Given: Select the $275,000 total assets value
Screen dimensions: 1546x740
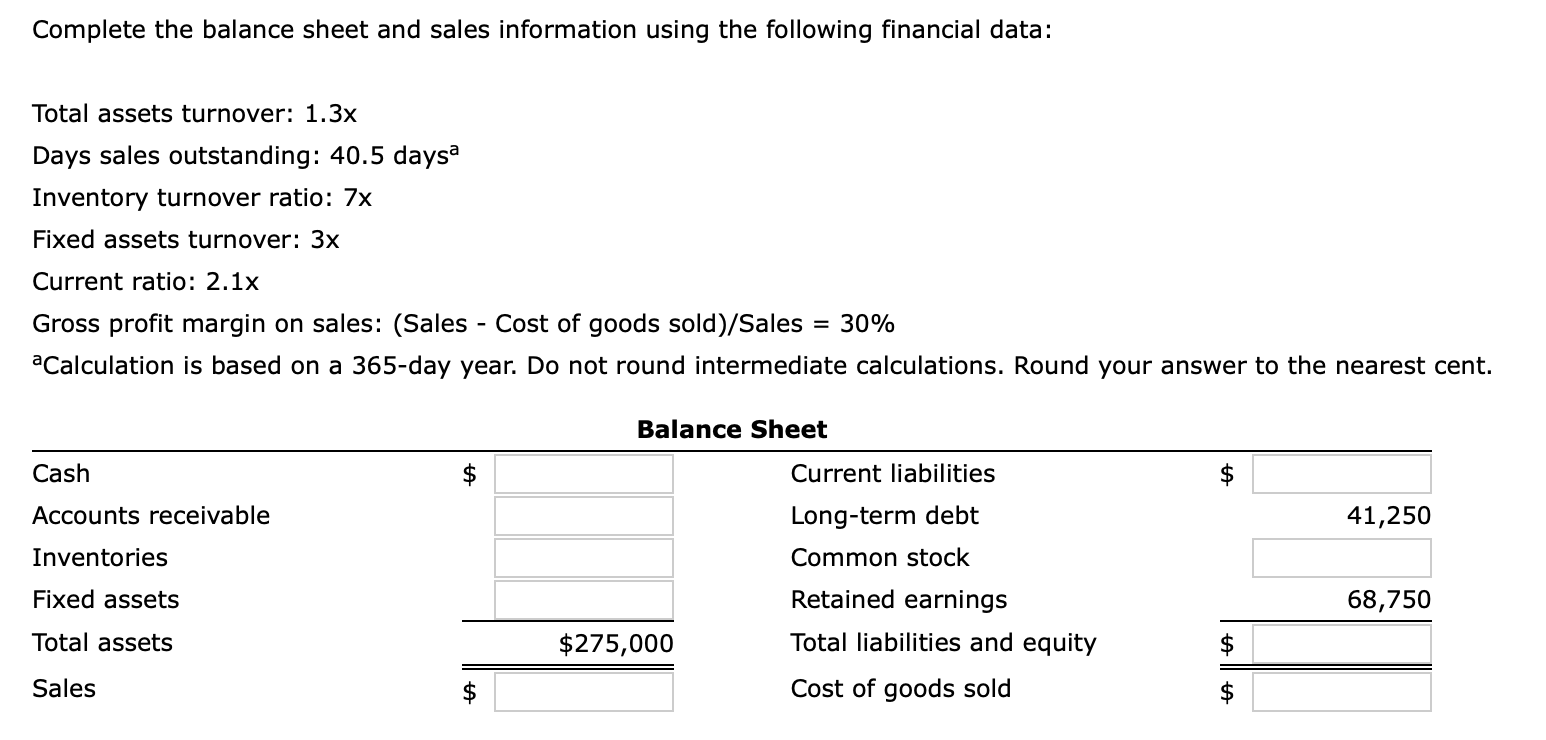Looking at the screenshot, I should [614, 644].
